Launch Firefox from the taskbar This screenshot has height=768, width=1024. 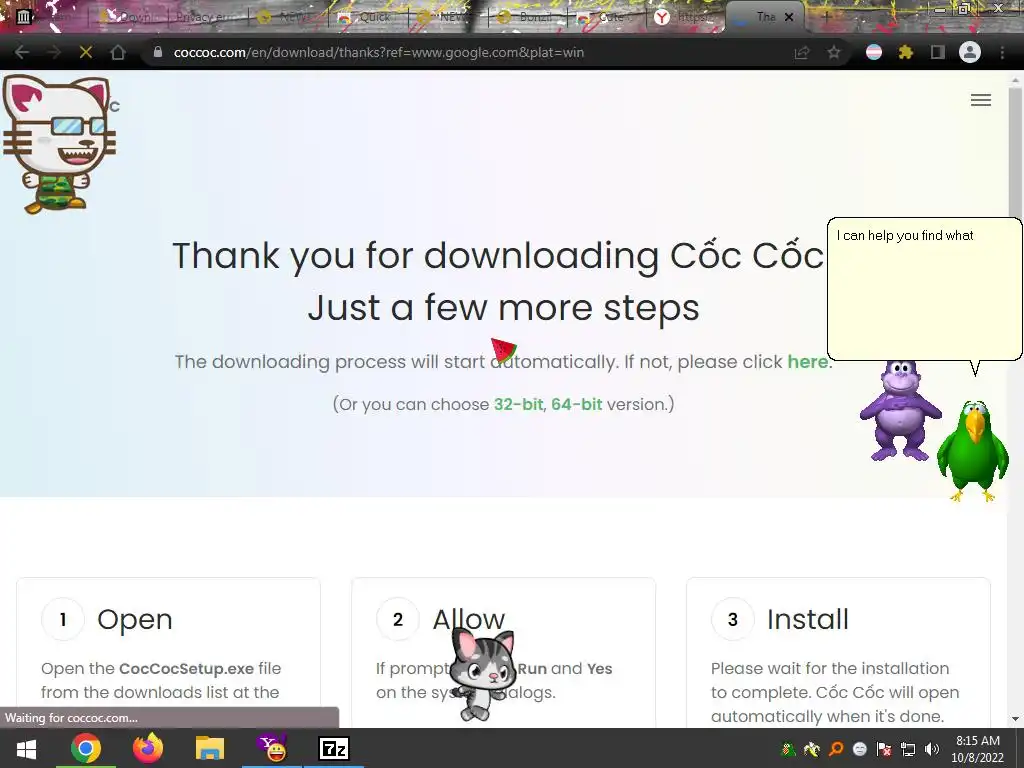(148, 748)
